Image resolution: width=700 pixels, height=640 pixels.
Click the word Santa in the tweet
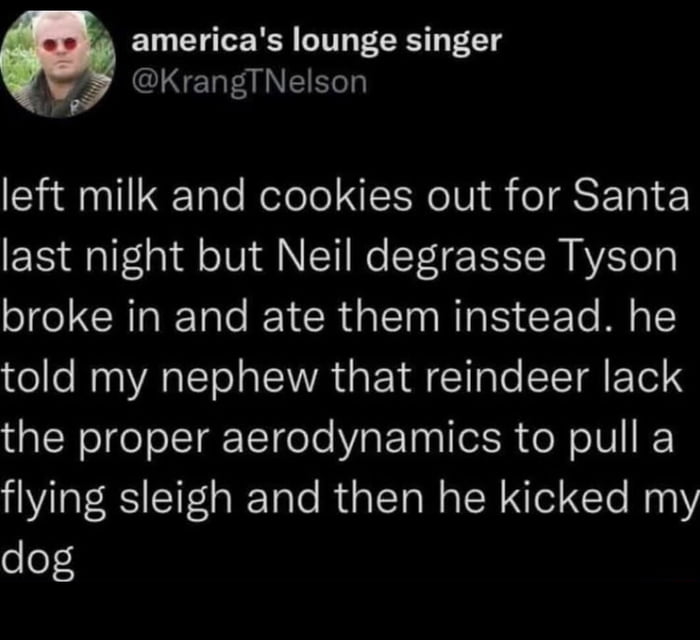(631, 197)
